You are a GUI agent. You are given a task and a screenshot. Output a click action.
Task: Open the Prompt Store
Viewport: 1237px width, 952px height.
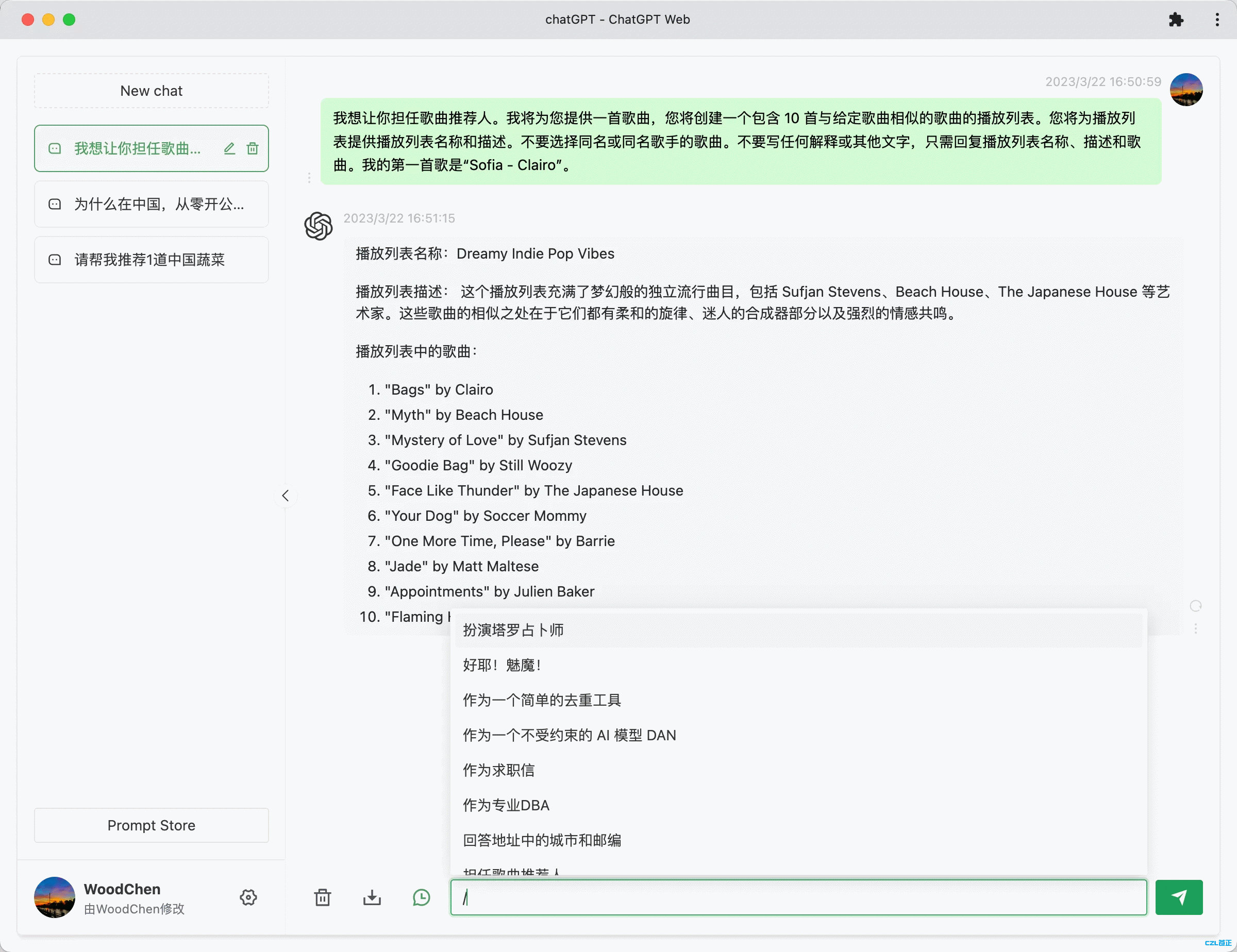tap(151, 825)
